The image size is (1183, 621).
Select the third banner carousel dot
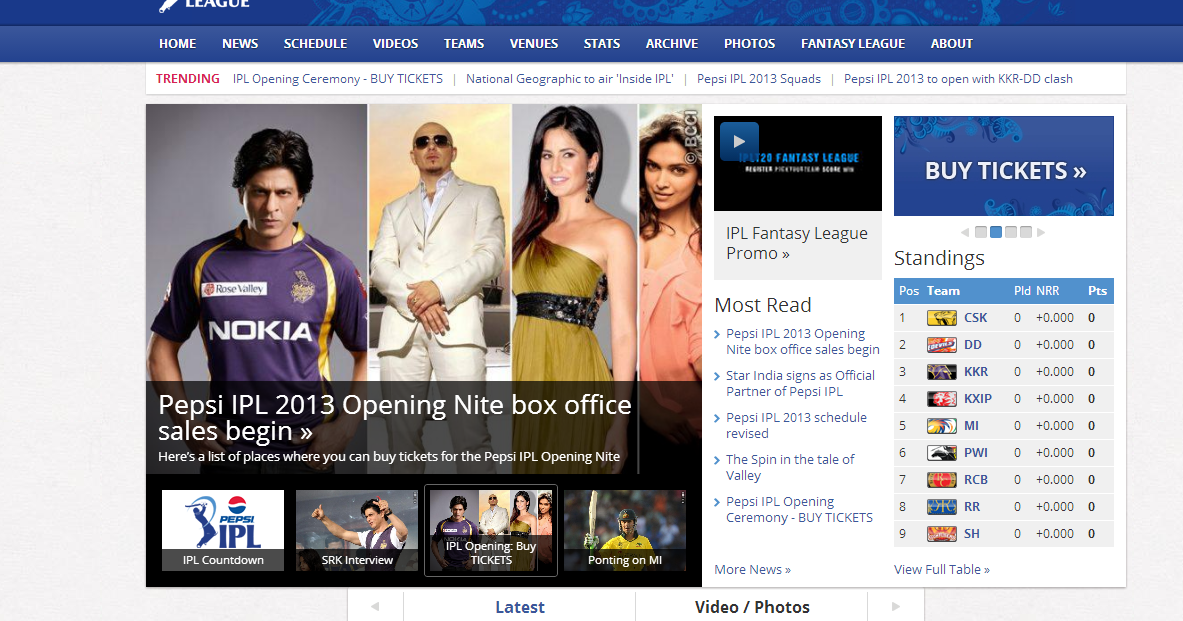[1011, 232]
